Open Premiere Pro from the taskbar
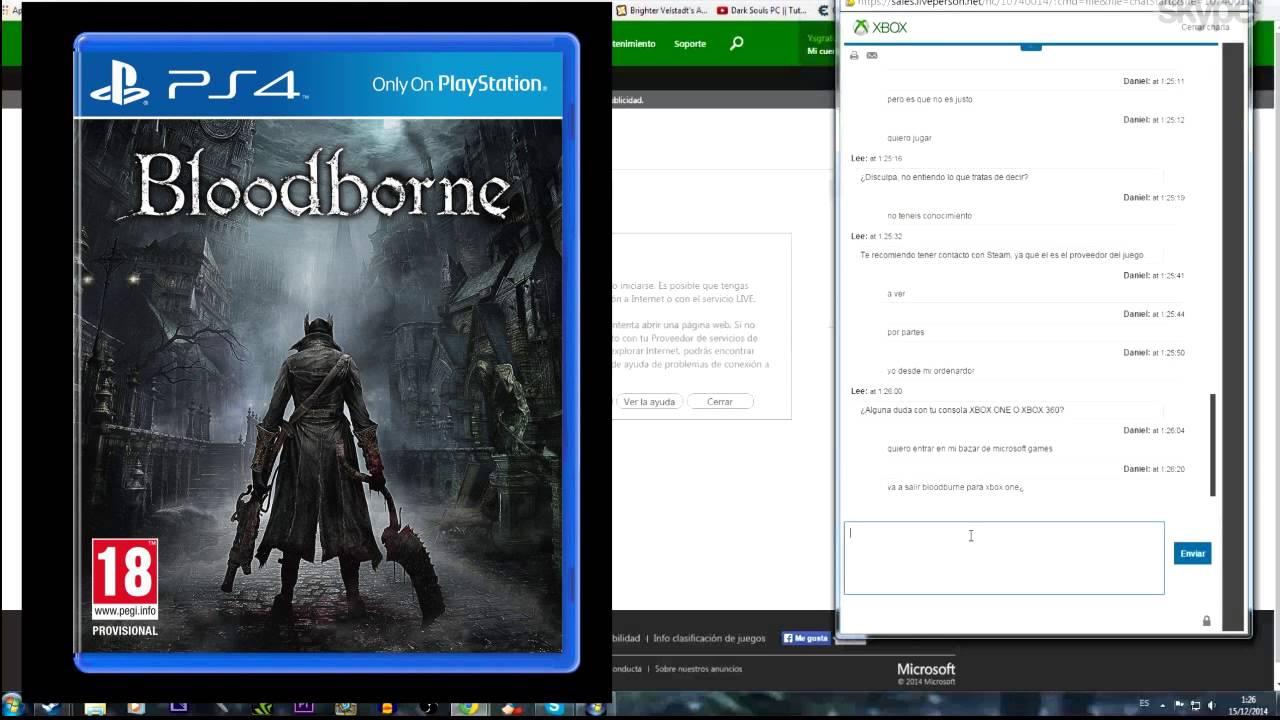 pos(302,708)
